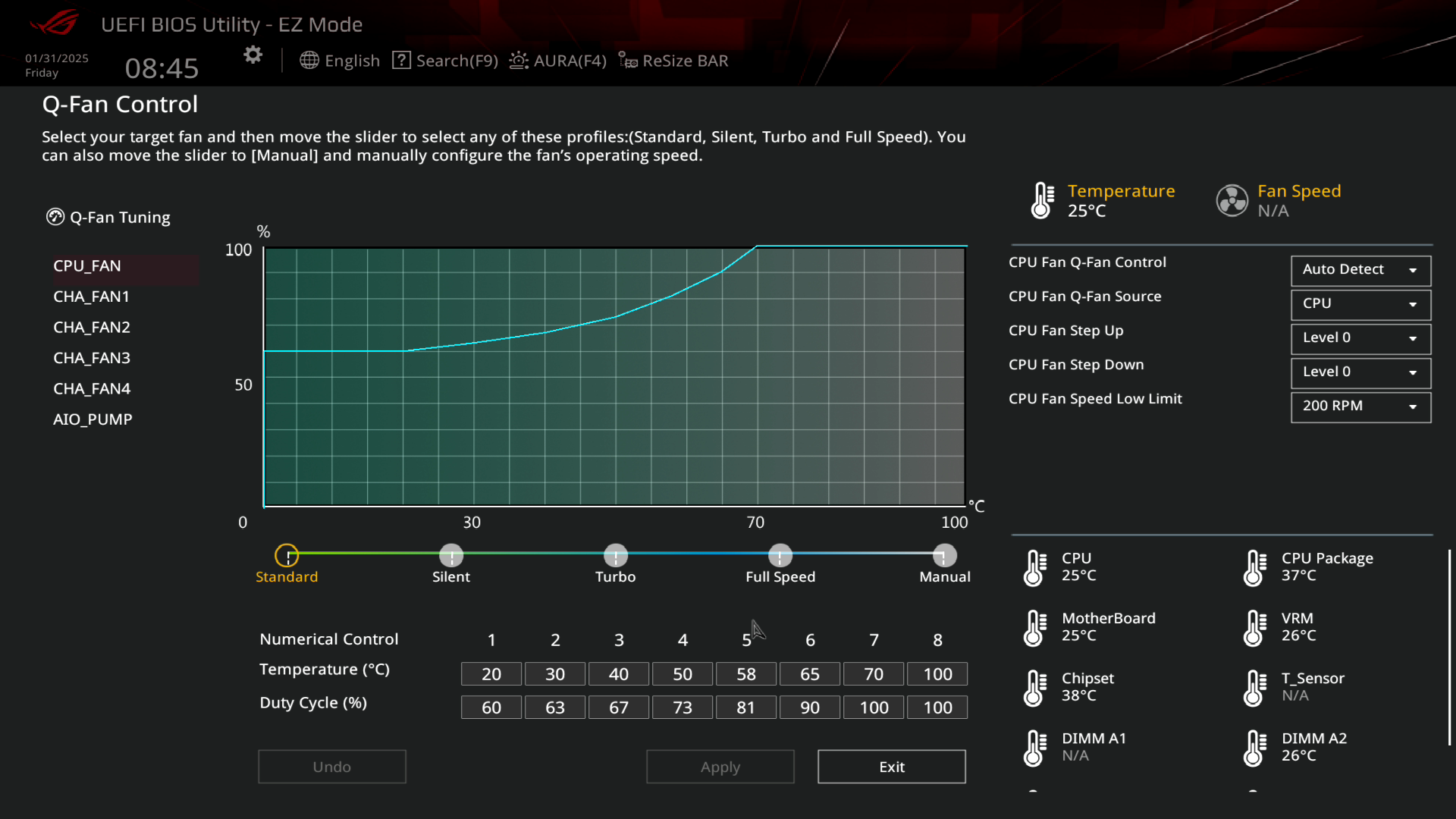Expand the CPU Fan Q-Fan Control dropdown
The image size is (1456, 819).
point(1359,269)
